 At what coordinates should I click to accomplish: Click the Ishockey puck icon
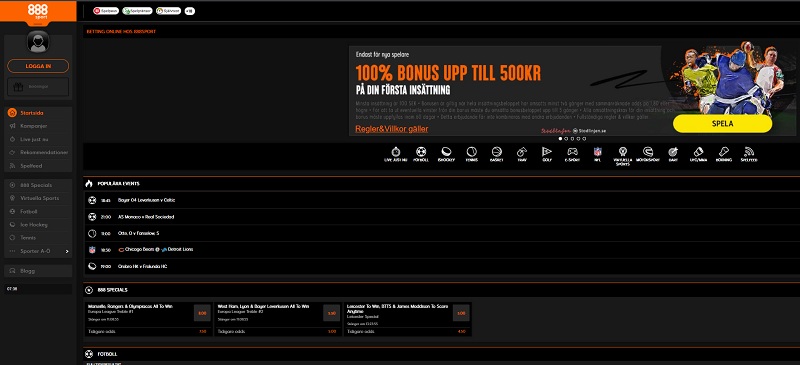coord(446,152)
